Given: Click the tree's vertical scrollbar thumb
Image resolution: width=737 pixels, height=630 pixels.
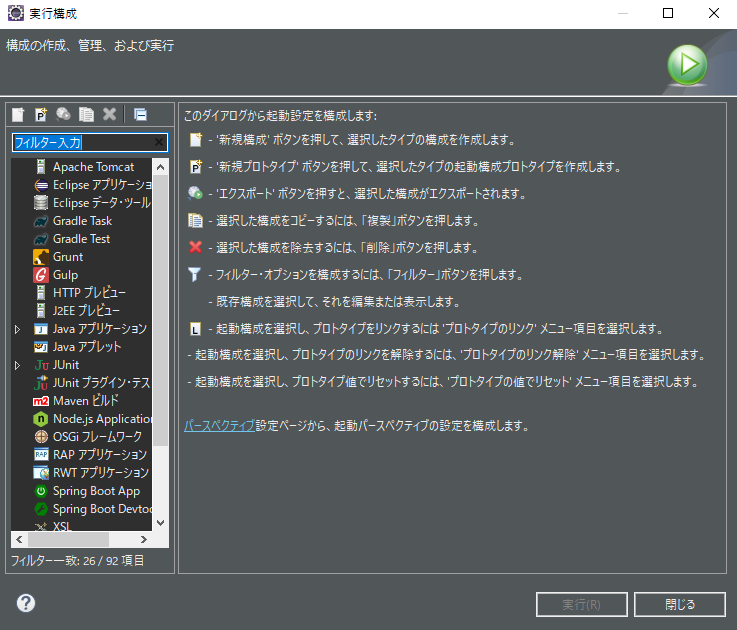Looking at the screenshot, I should (160, 310).
